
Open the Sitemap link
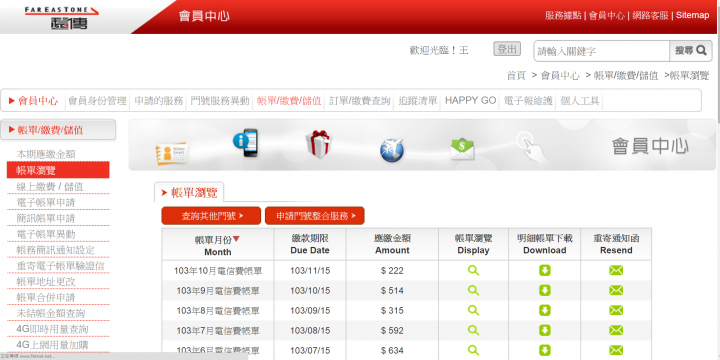pos(692,15)
